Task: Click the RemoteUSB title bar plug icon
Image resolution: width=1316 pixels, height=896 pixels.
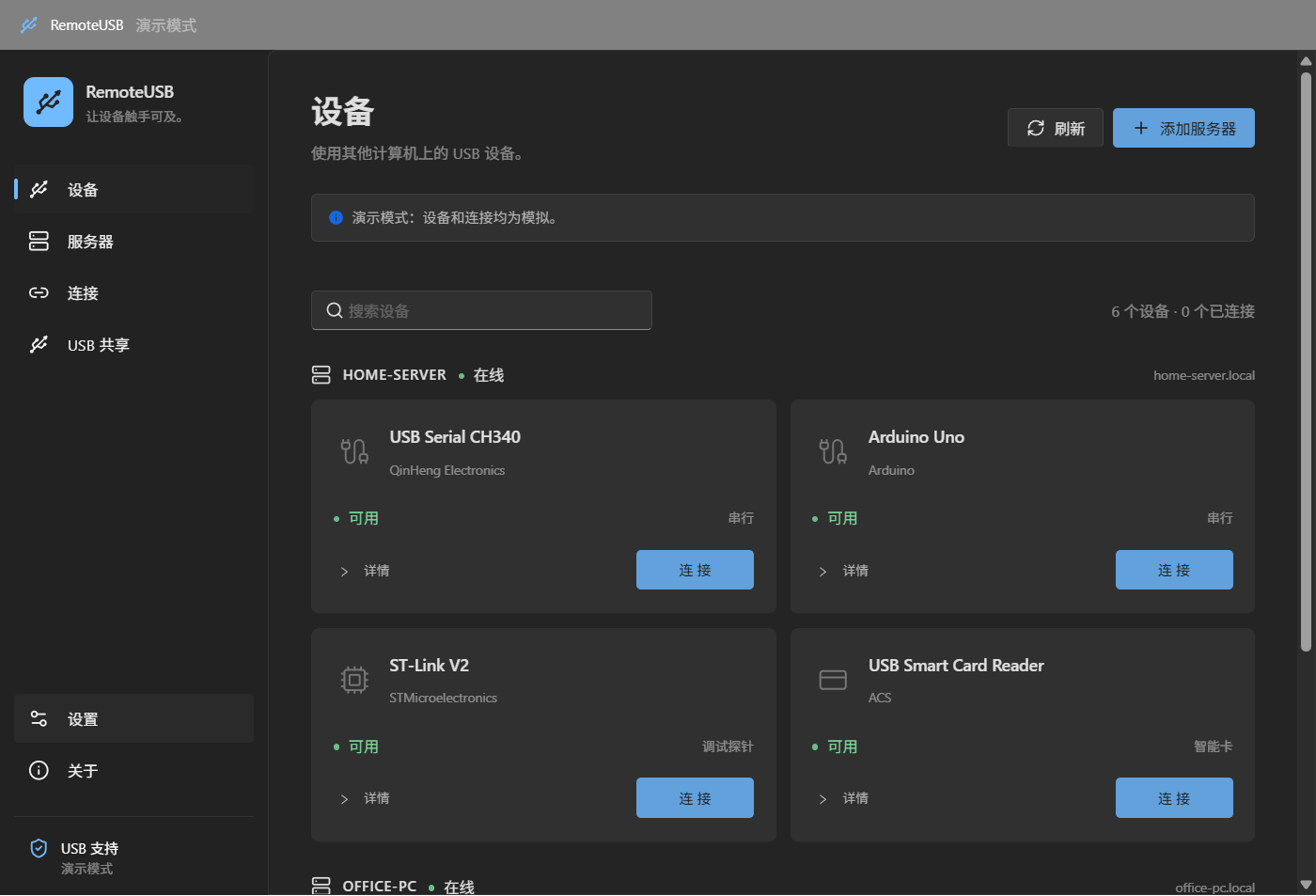Action: [29, 25]
